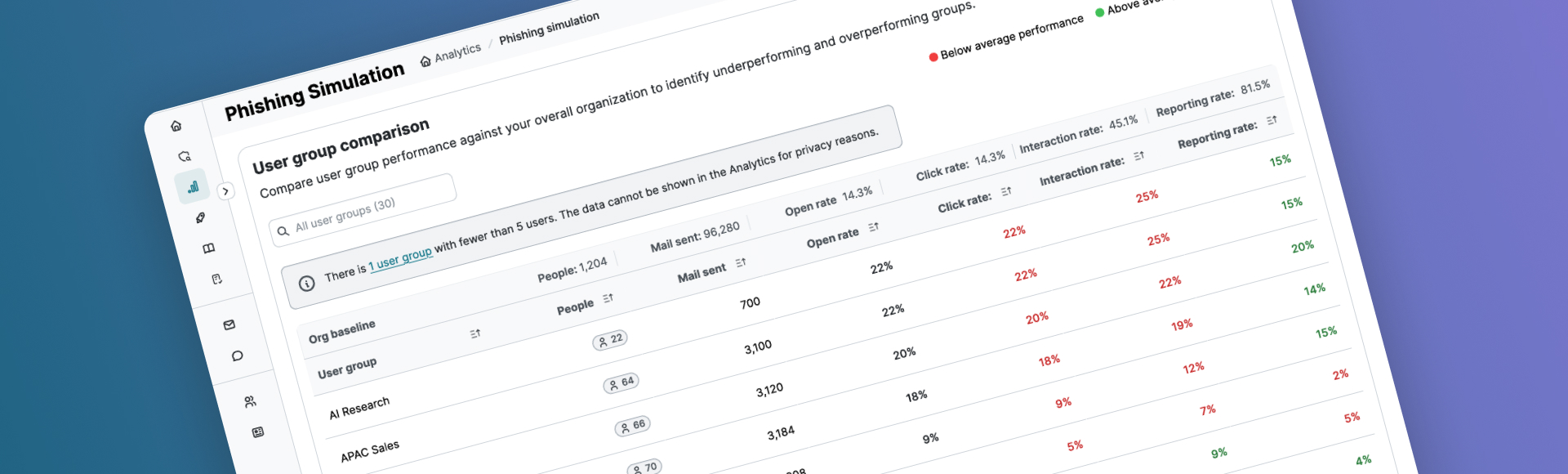This screenshot has width=1568, height=474.
Task: Expand the sidebar with the chevron button
Action: pos(225,191)
